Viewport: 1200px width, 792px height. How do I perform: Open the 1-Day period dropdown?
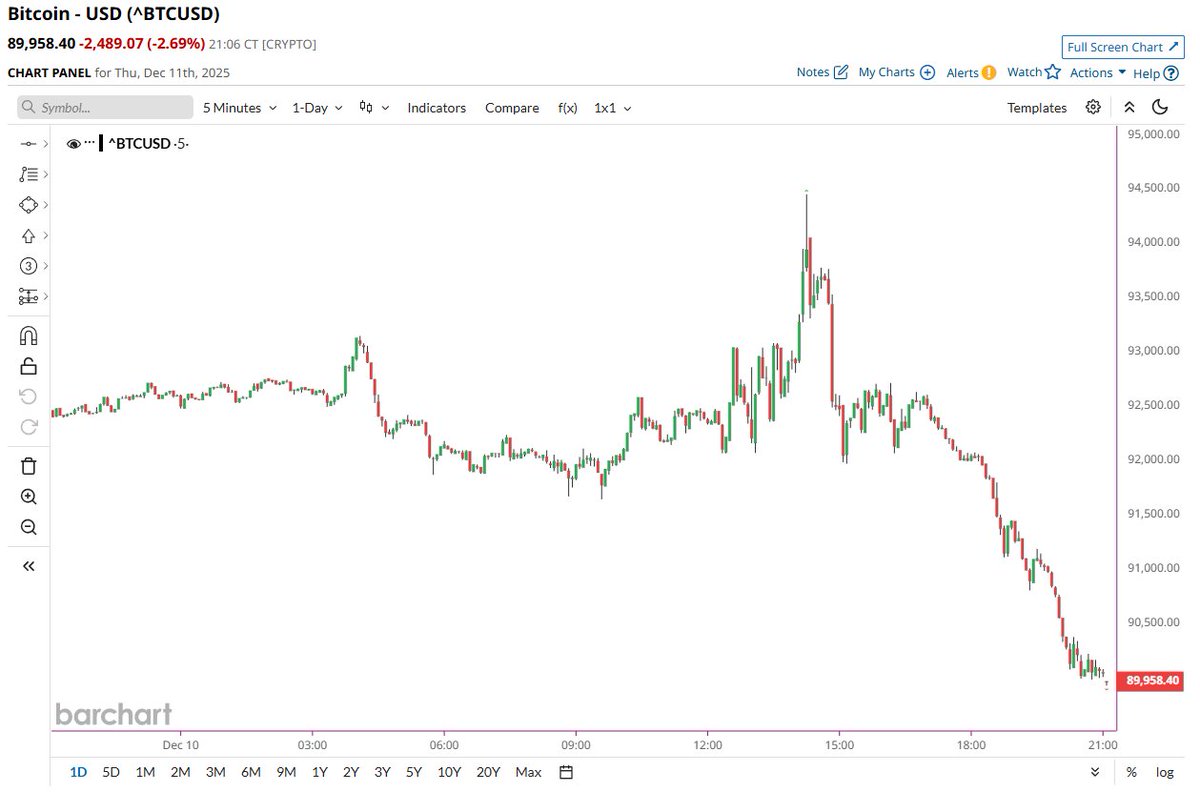tap(316, 108)
